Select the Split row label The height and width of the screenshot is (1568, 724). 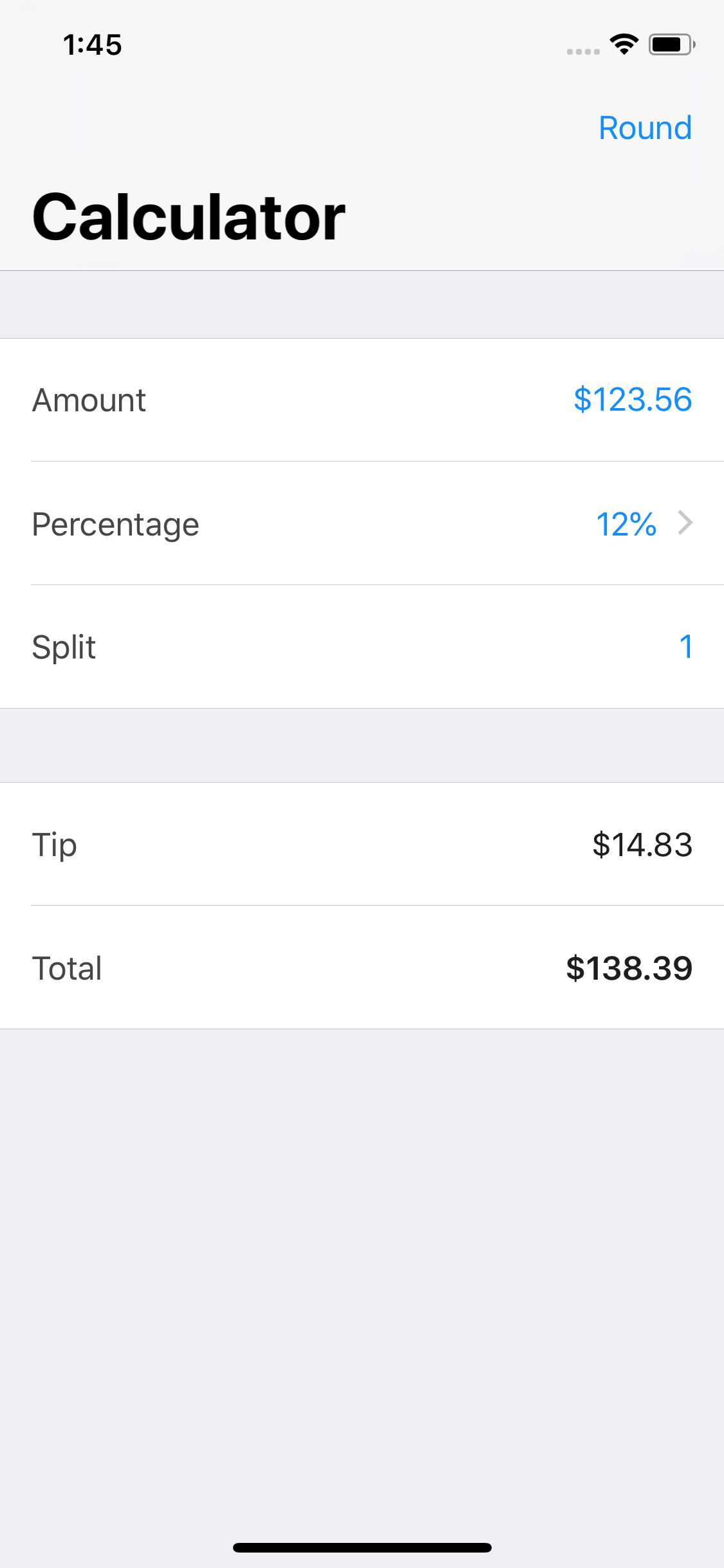[x=64, y=647]
